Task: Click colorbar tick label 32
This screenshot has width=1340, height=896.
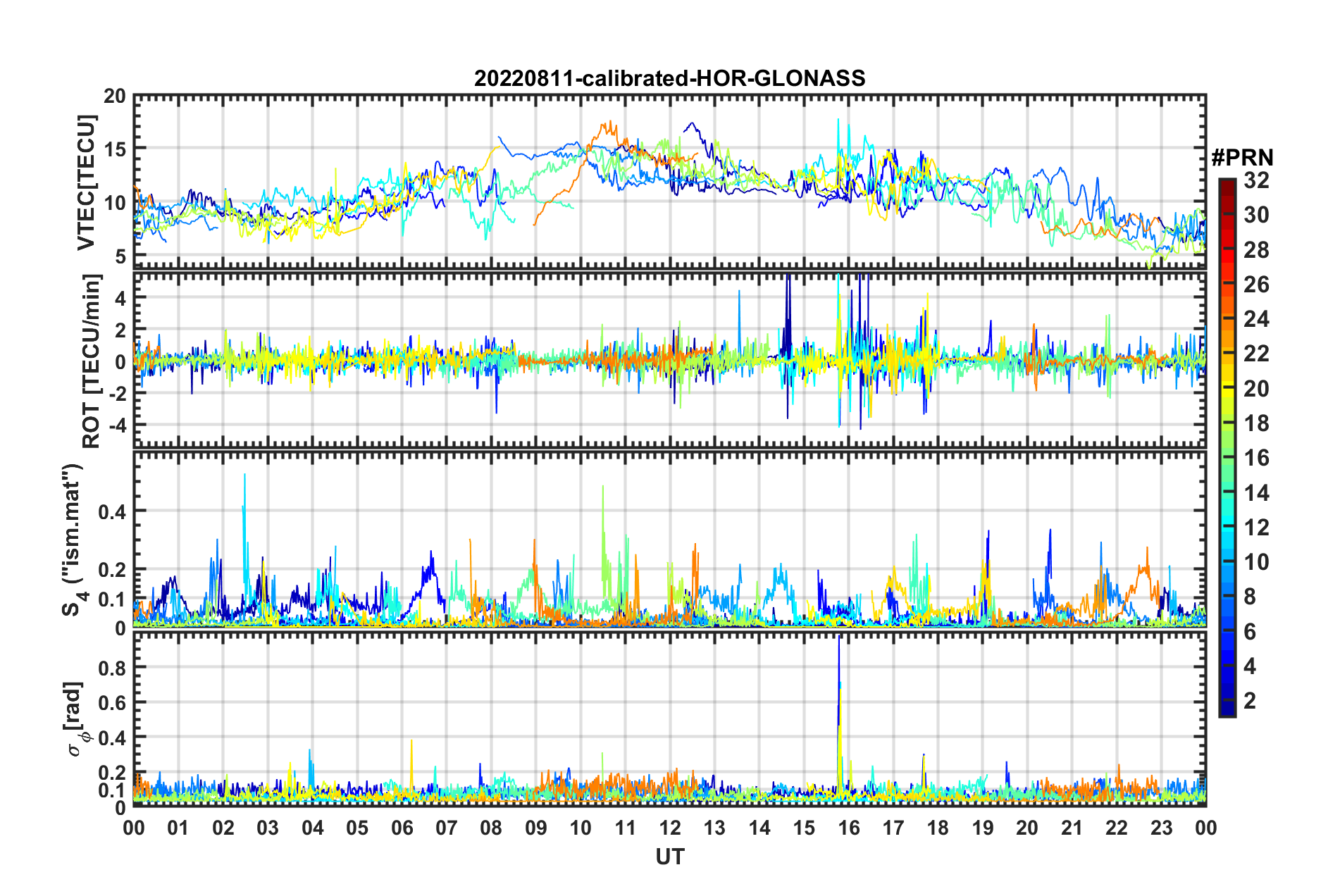Action: (x=1256, y=180)
